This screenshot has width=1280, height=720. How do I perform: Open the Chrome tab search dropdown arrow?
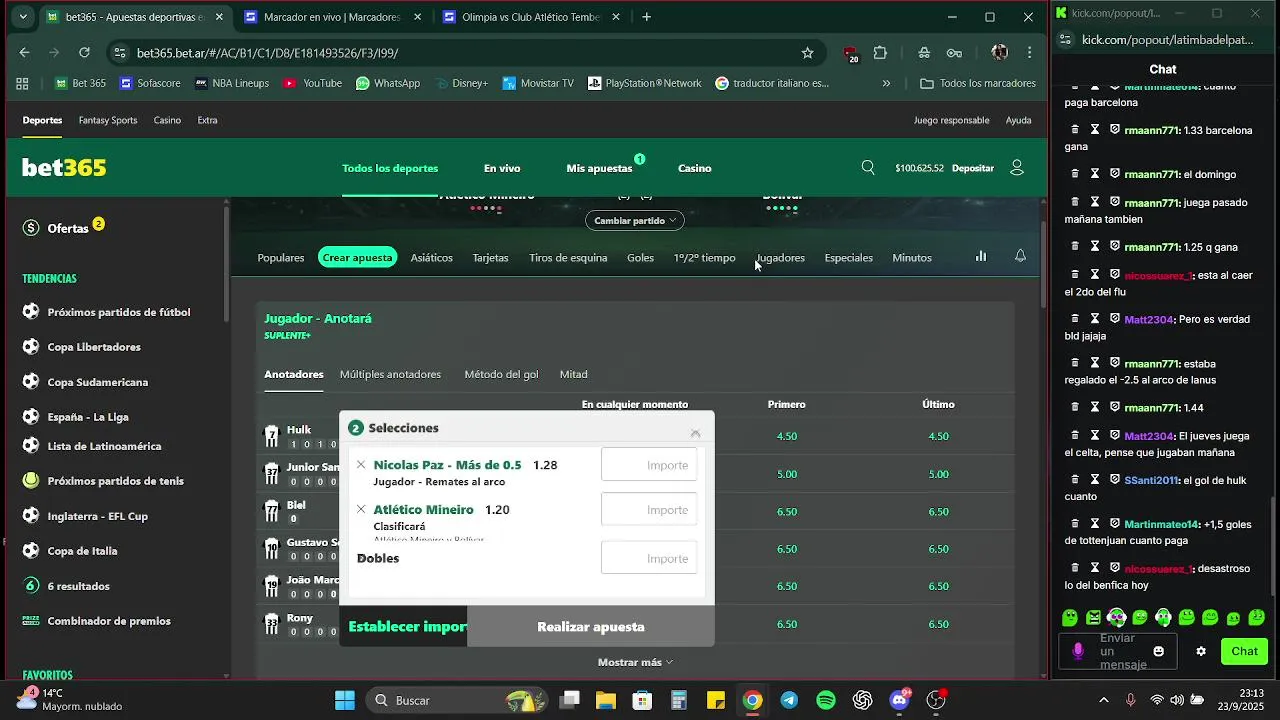(23, 17)
